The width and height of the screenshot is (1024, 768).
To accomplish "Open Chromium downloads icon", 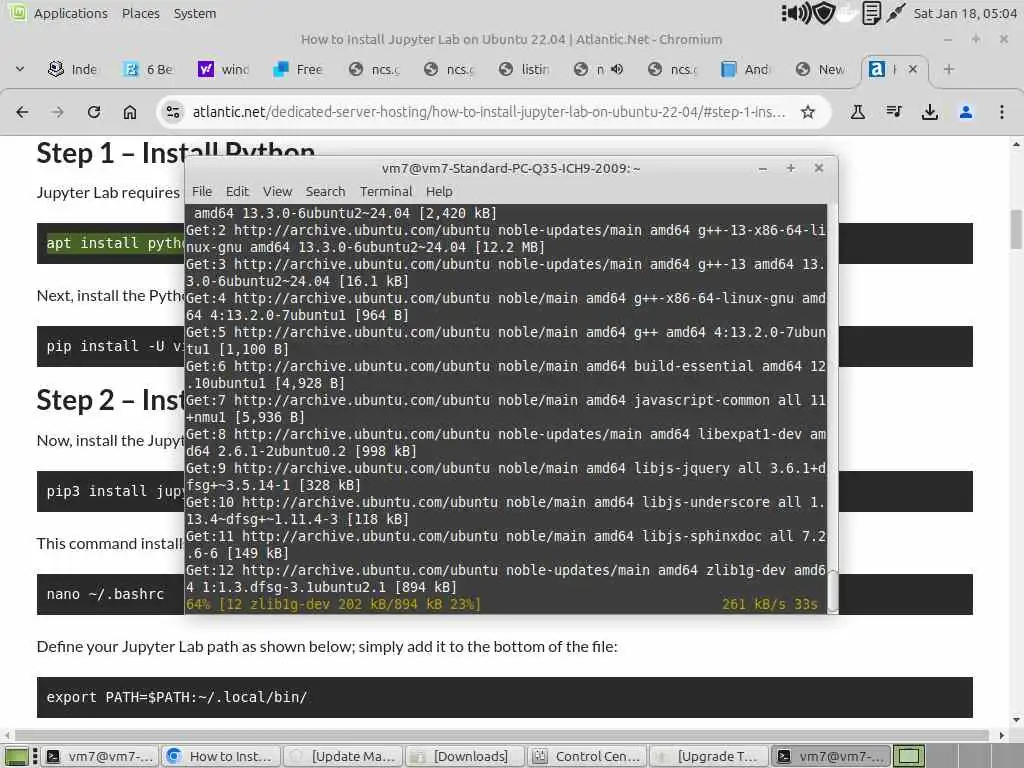I will point(929,112).
